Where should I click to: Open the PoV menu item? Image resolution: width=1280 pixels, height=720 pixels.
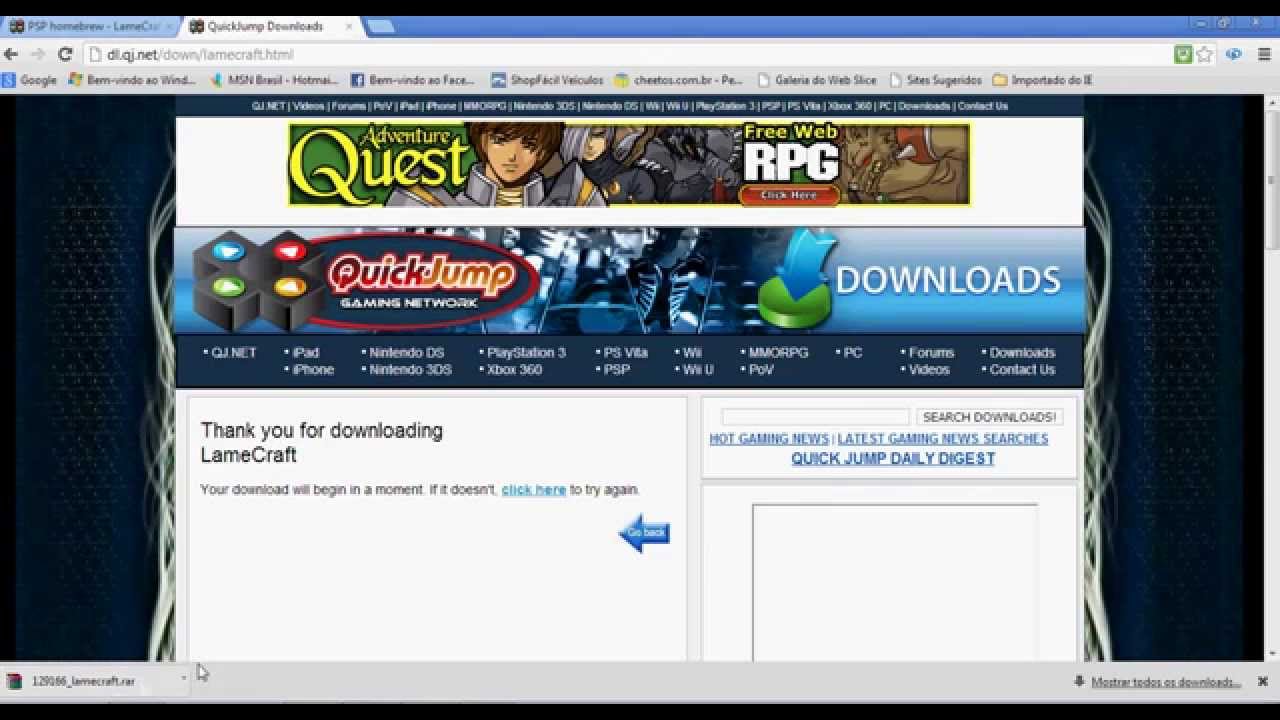pos(761,369)
